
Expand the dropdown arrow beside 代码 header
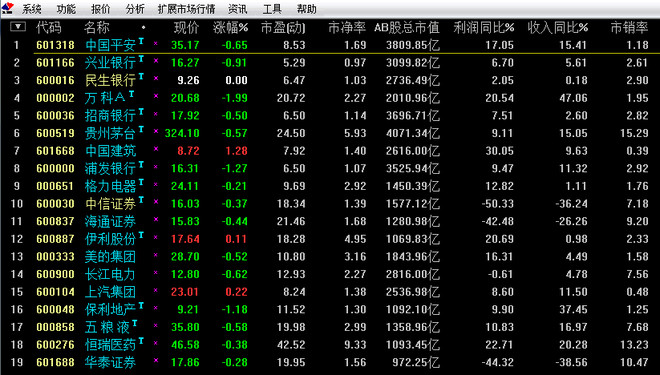(x=18, y=27)
